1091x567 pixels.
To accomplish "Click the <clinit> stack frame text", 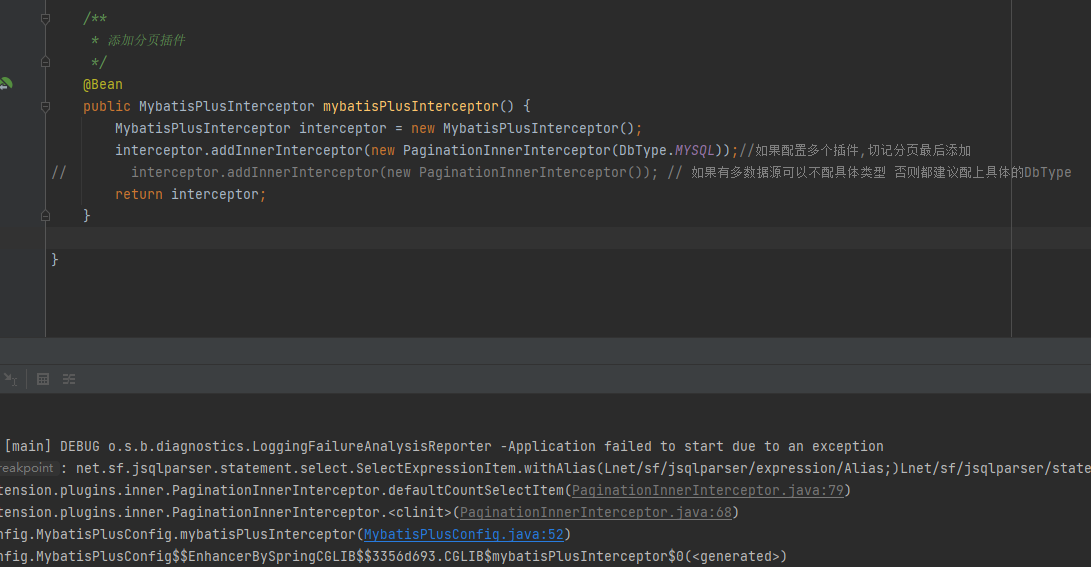I will click(420, 513).
